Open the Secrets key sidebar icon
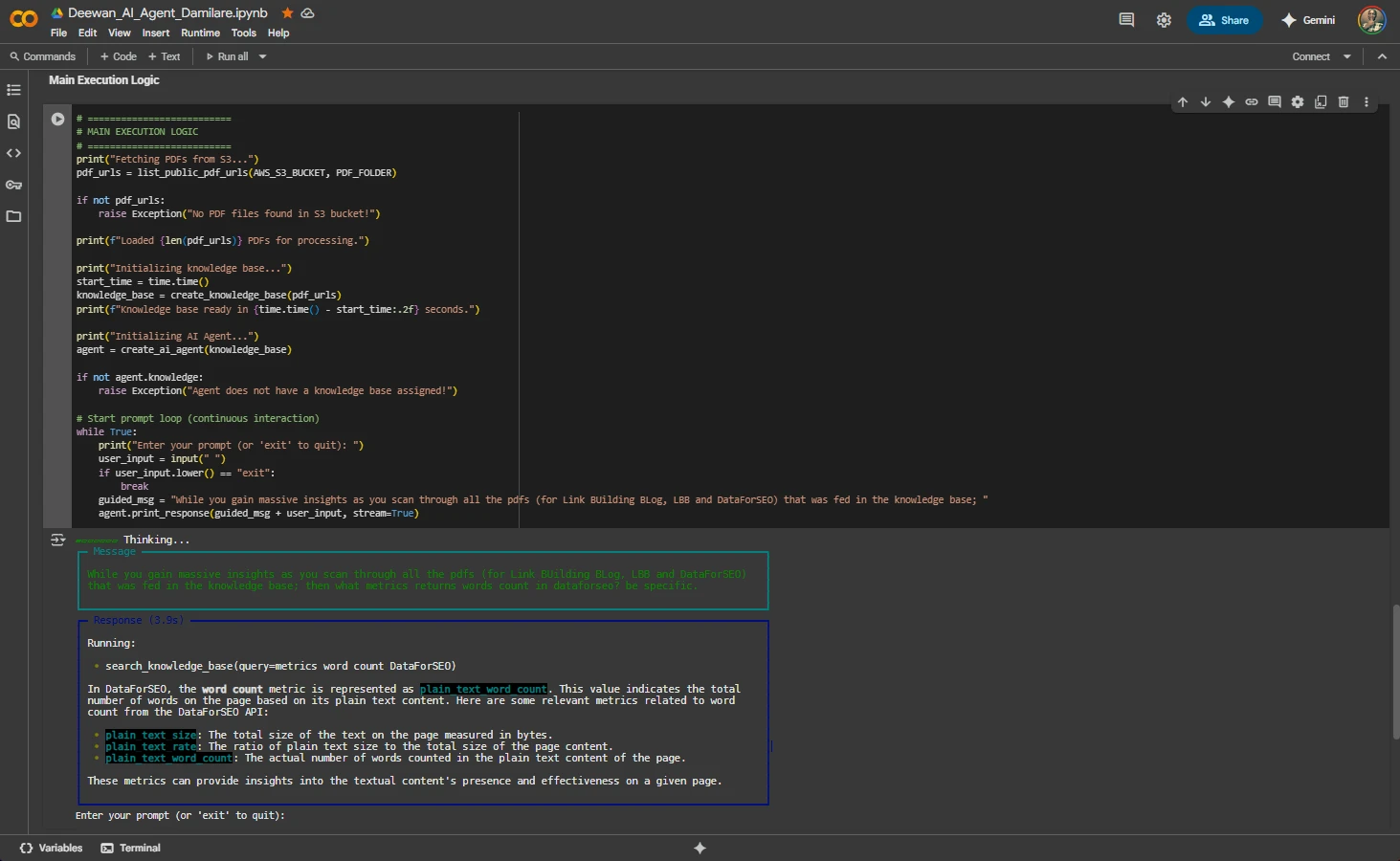Viewport: 1400px width, 861px height. [13, 185]
